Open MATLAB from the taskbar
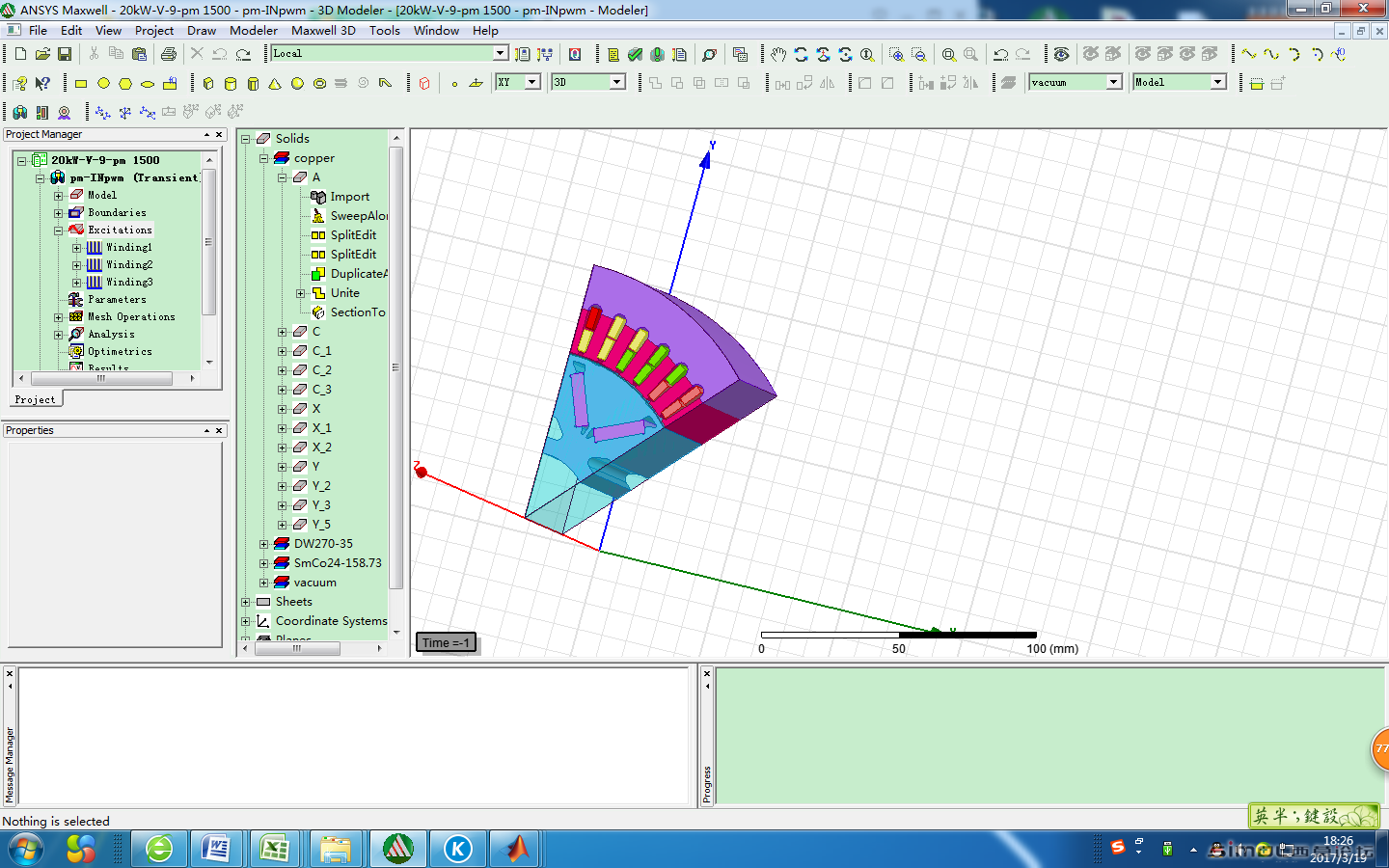Image resolution: width=1389 pixels, height=868 pixels. click(517, 850)
